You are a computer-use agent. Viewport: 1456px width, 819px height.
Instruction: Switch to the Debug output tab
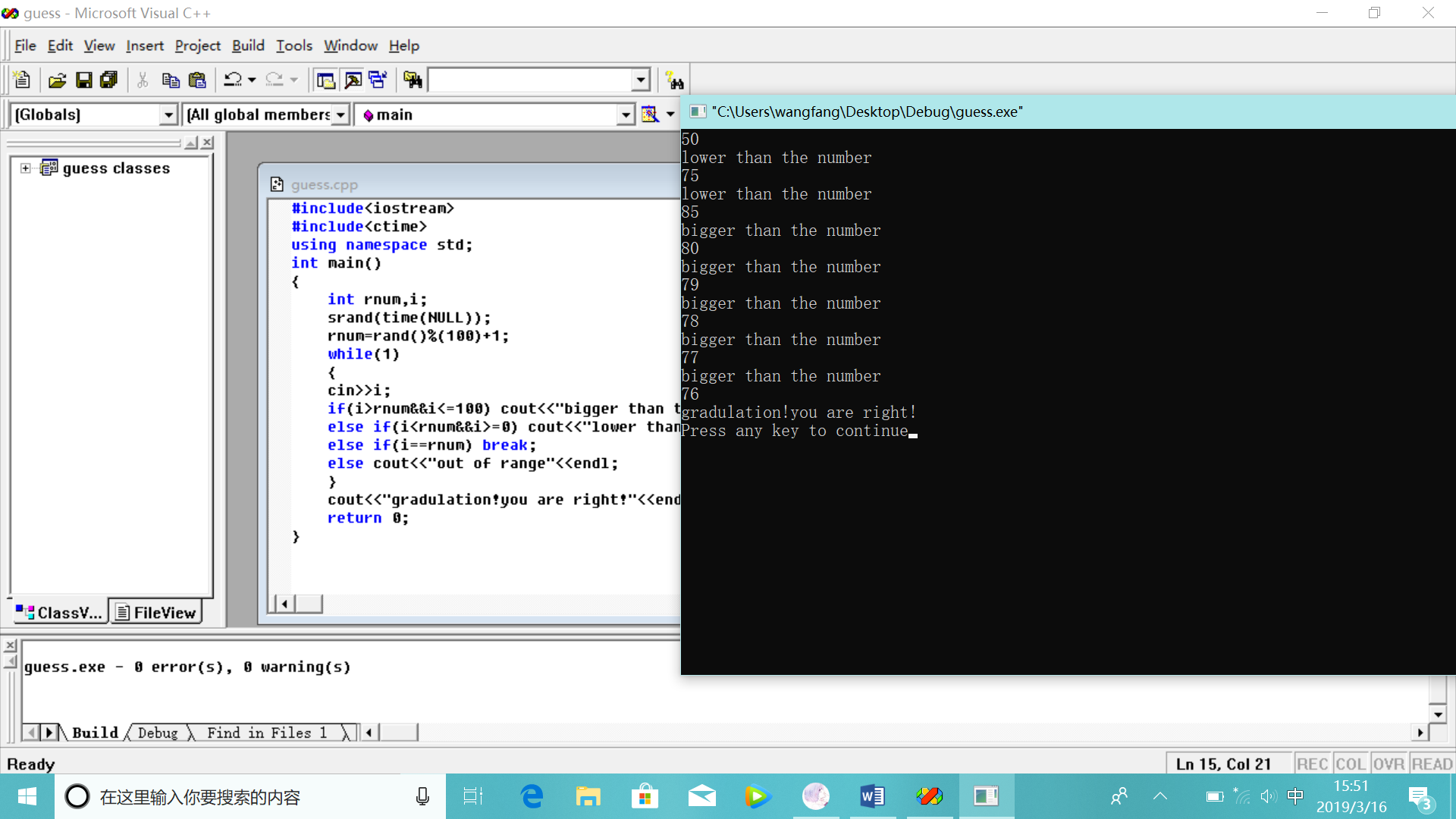pos(158,733)
